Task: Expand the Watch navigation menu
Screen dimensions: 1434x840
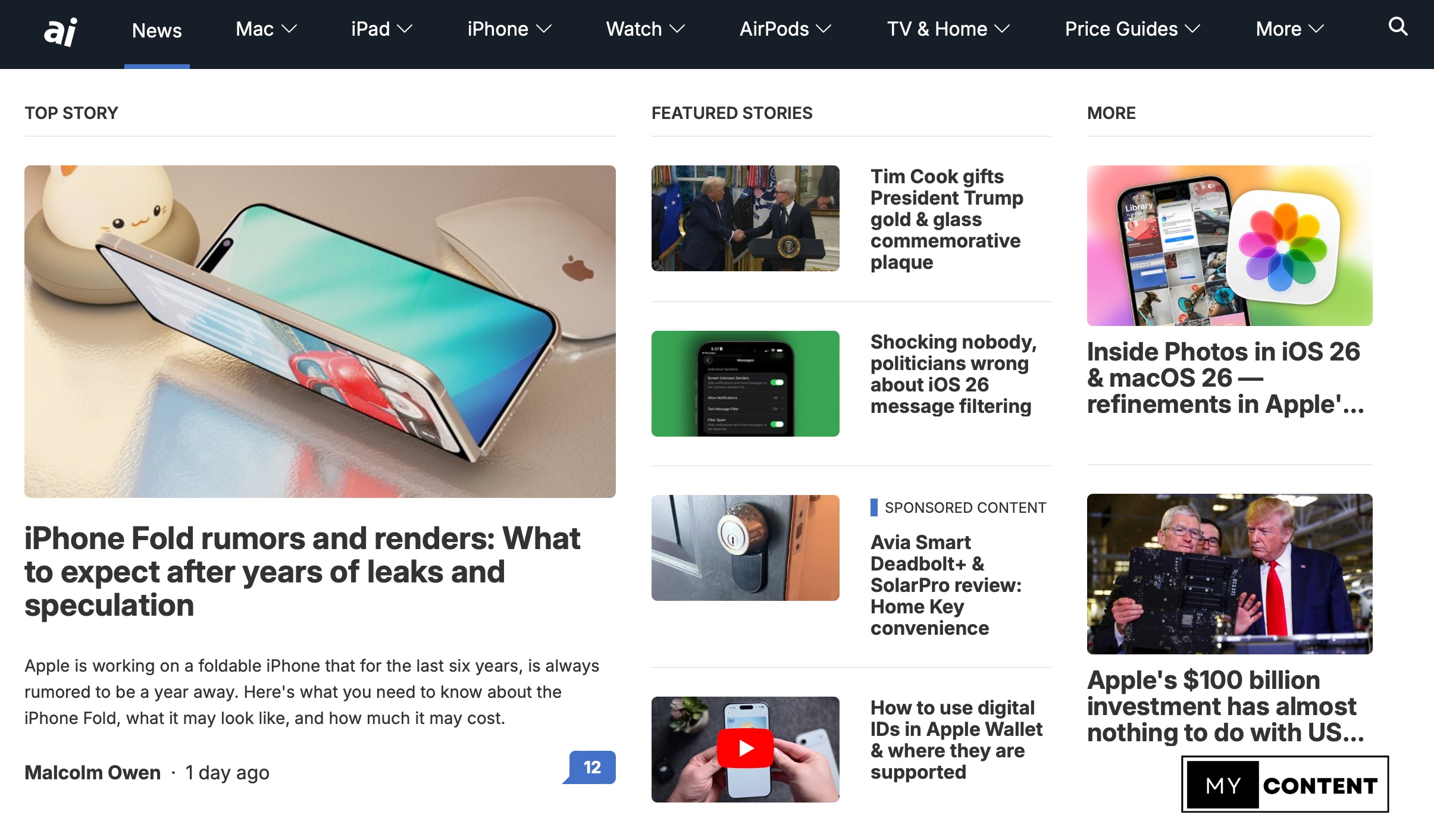Action: tap(645, 29)
